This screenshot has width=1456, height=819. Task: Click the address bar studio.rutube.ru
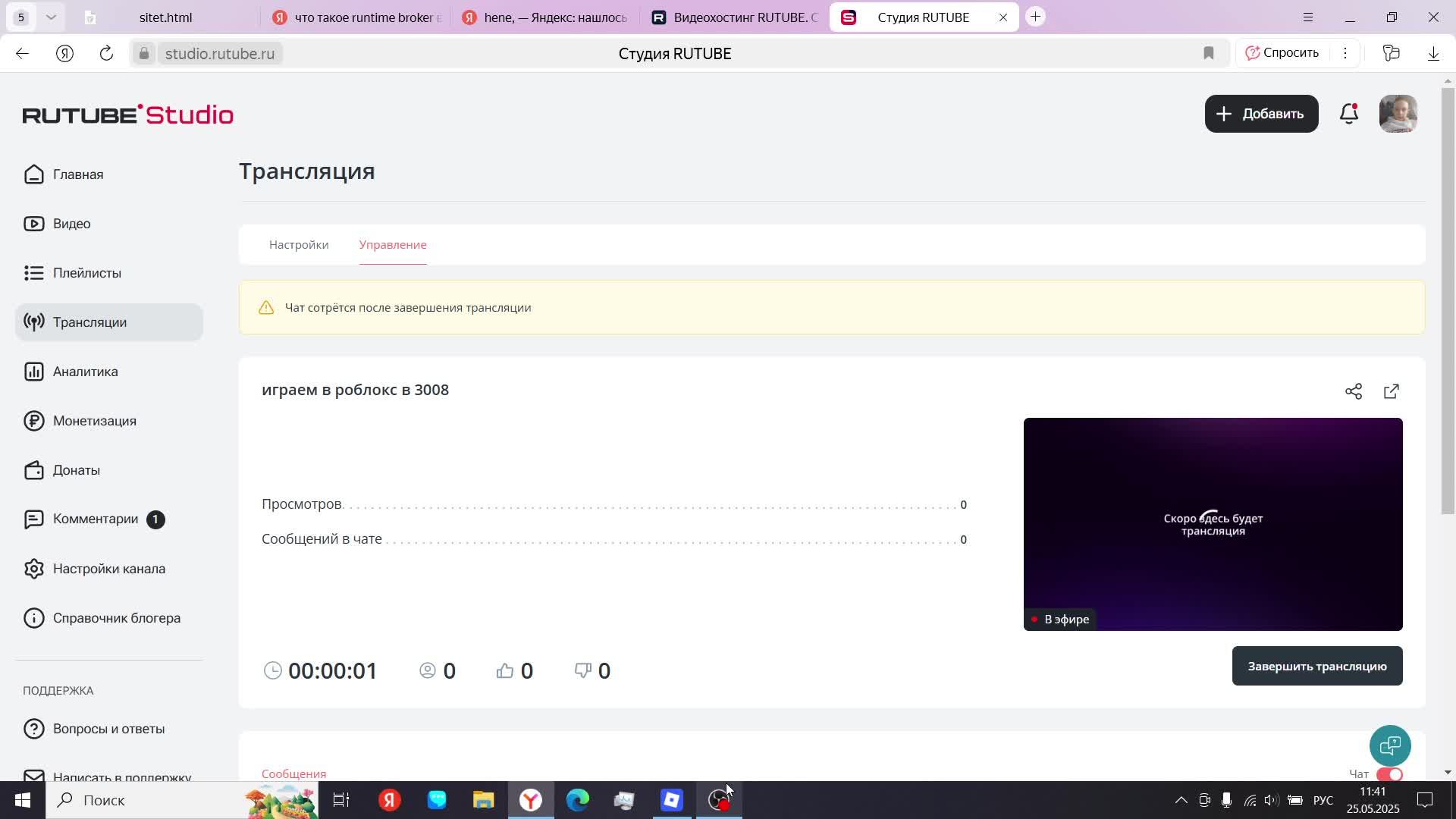click(x=220, y=54)
